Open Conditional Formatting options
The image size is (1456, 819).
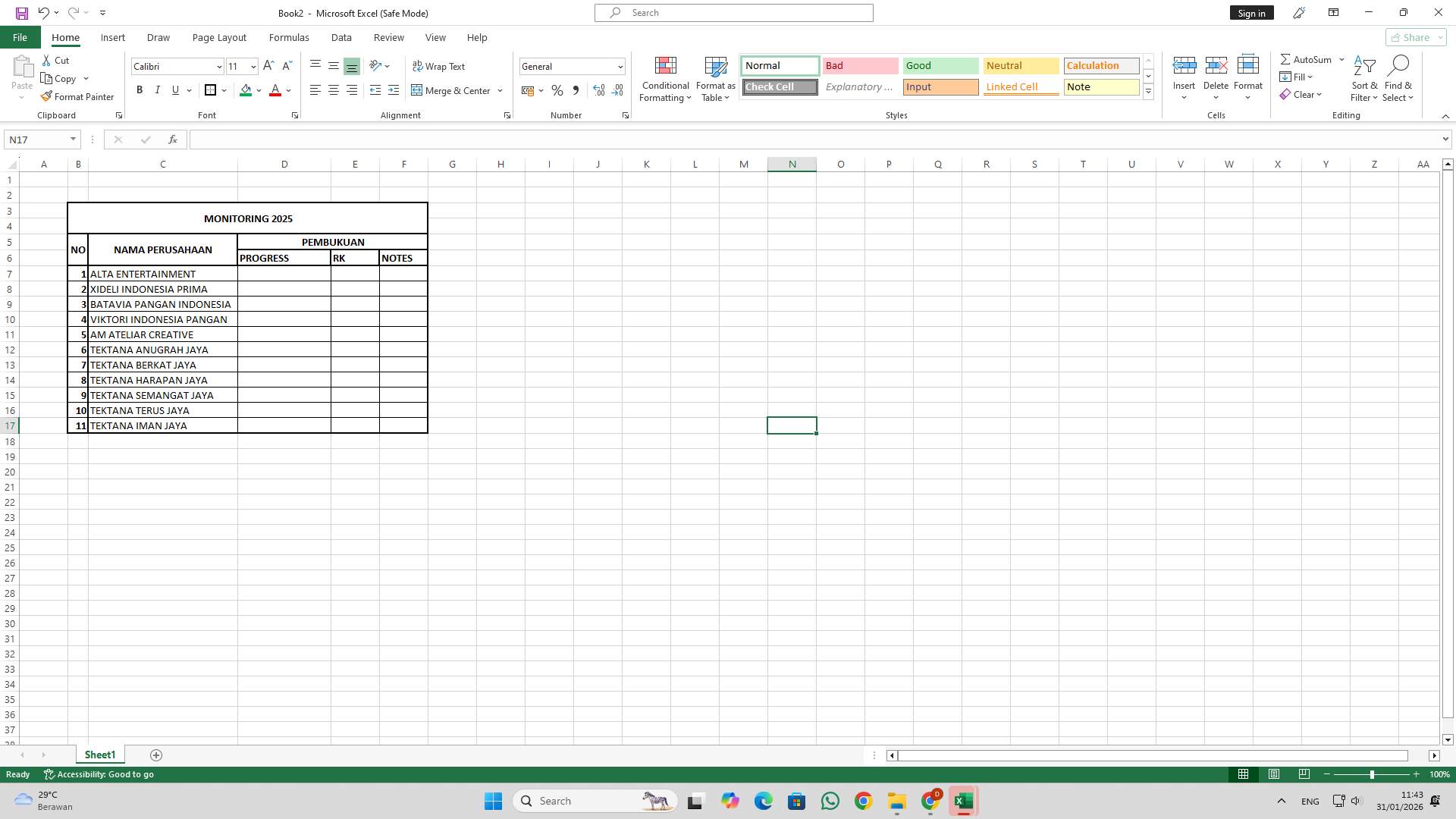pyautogui.click(x=665, y=79)
